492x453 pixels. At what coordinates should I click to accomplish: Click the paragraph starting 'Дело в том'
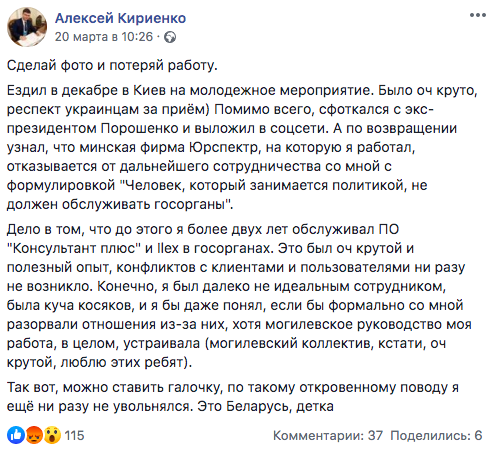239,296
